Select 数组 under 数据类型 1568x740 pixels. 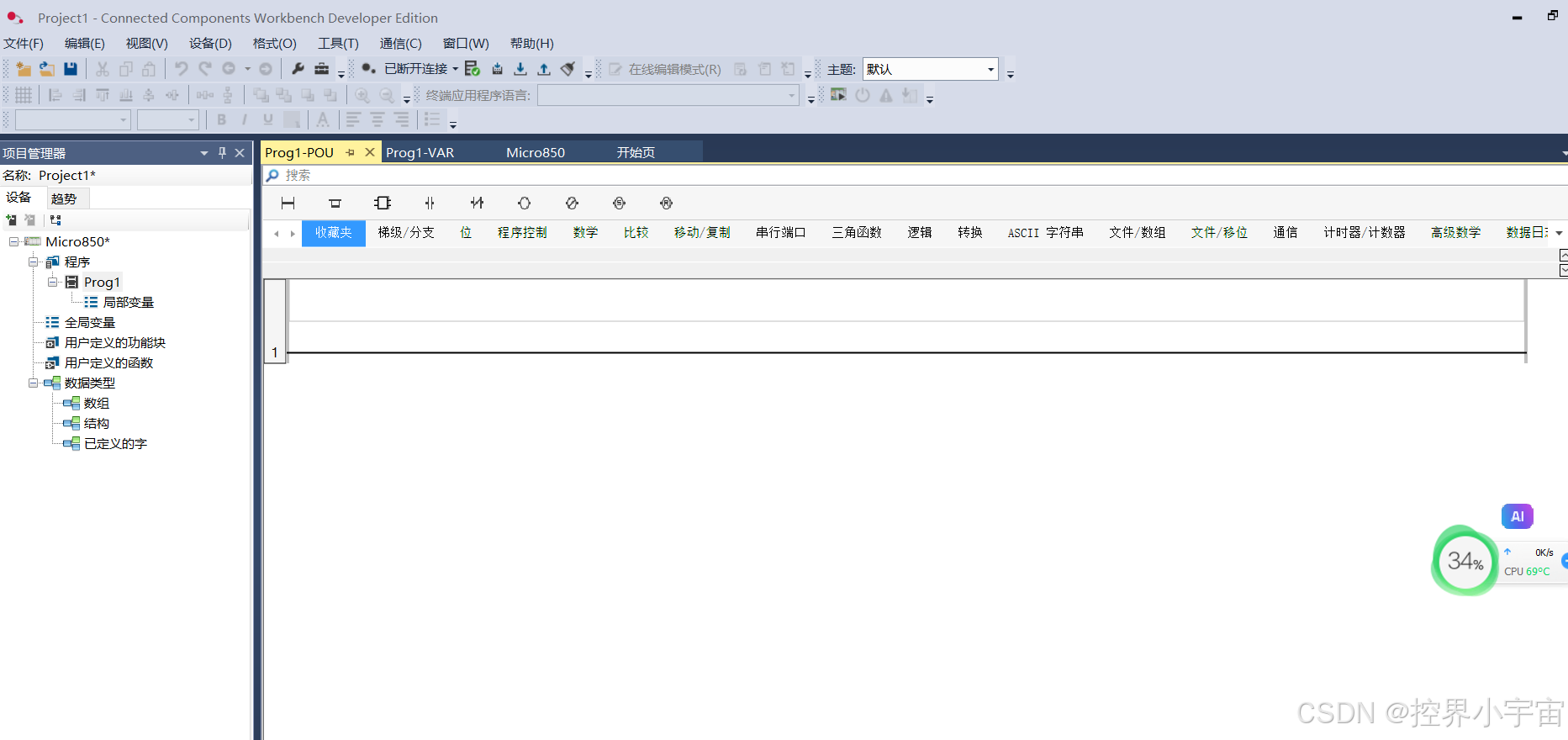tap(96, 403)
